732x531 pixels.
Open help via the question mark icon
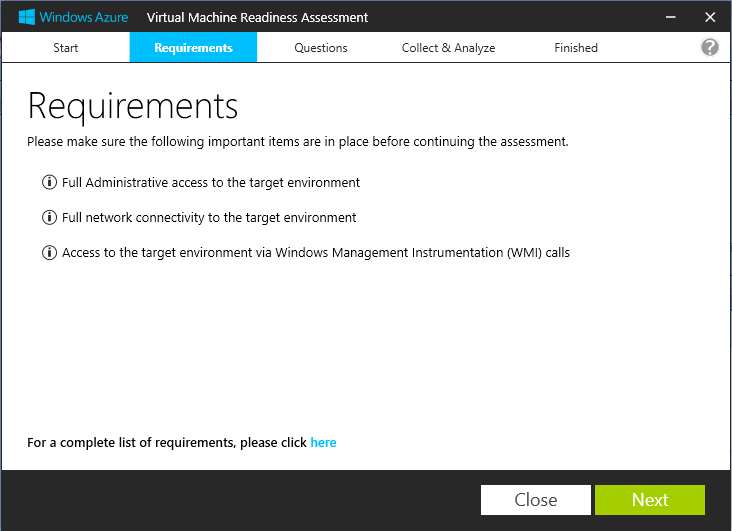click(x=710, y=47)
